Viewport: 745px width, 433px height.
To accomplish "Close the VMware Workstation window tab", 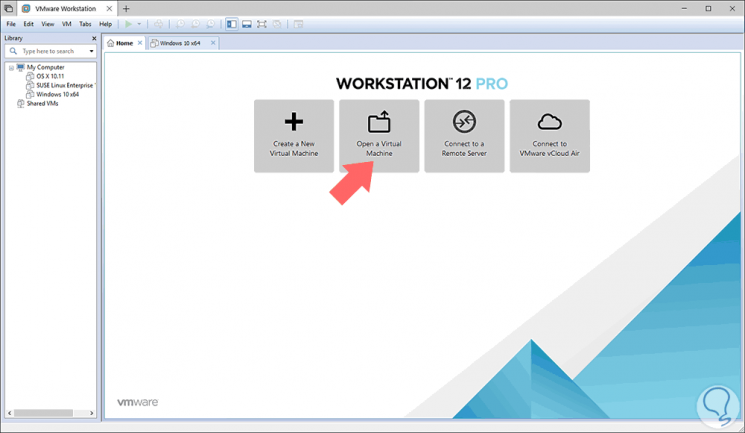I will point(109,9).
